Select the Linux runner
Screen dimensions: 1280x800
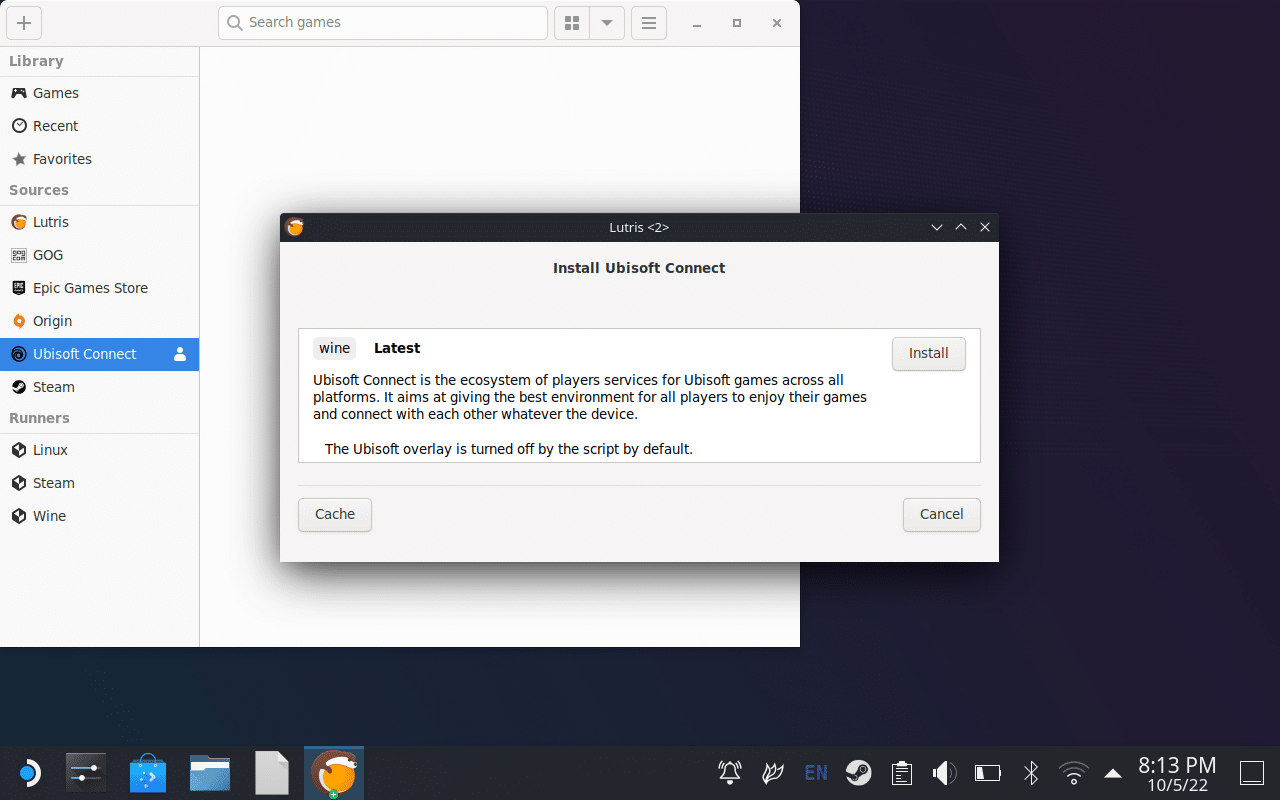click(x=99, y=450)
